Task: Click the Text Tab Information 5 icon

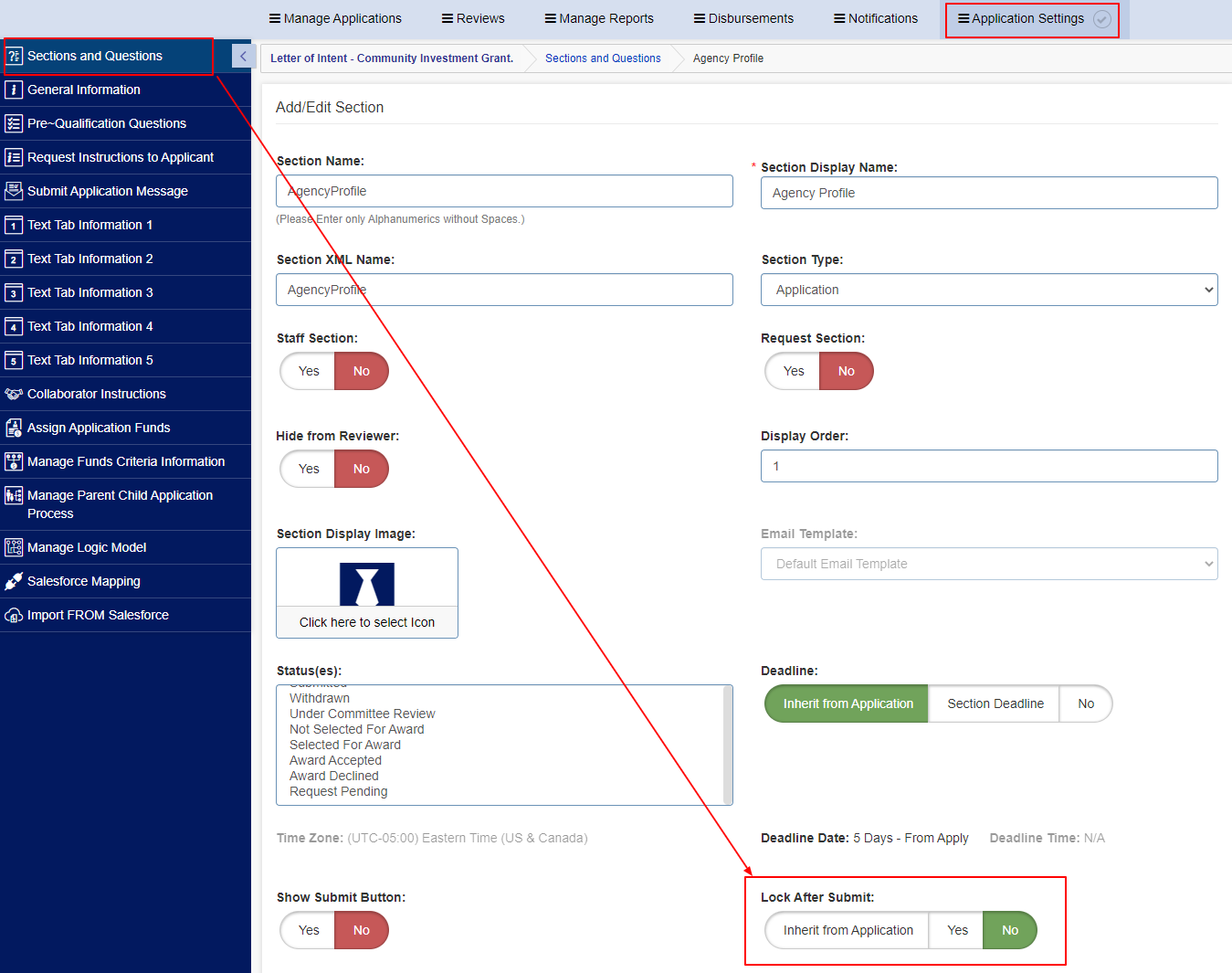Action: [14, 360]
